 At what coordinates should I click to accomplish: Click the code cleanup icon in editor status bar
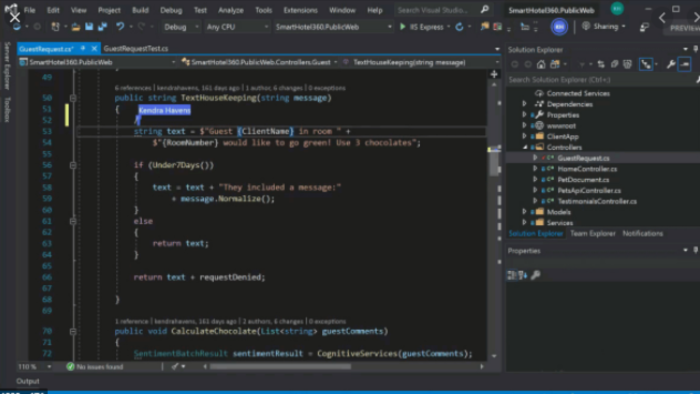click(x=175, y=366)
